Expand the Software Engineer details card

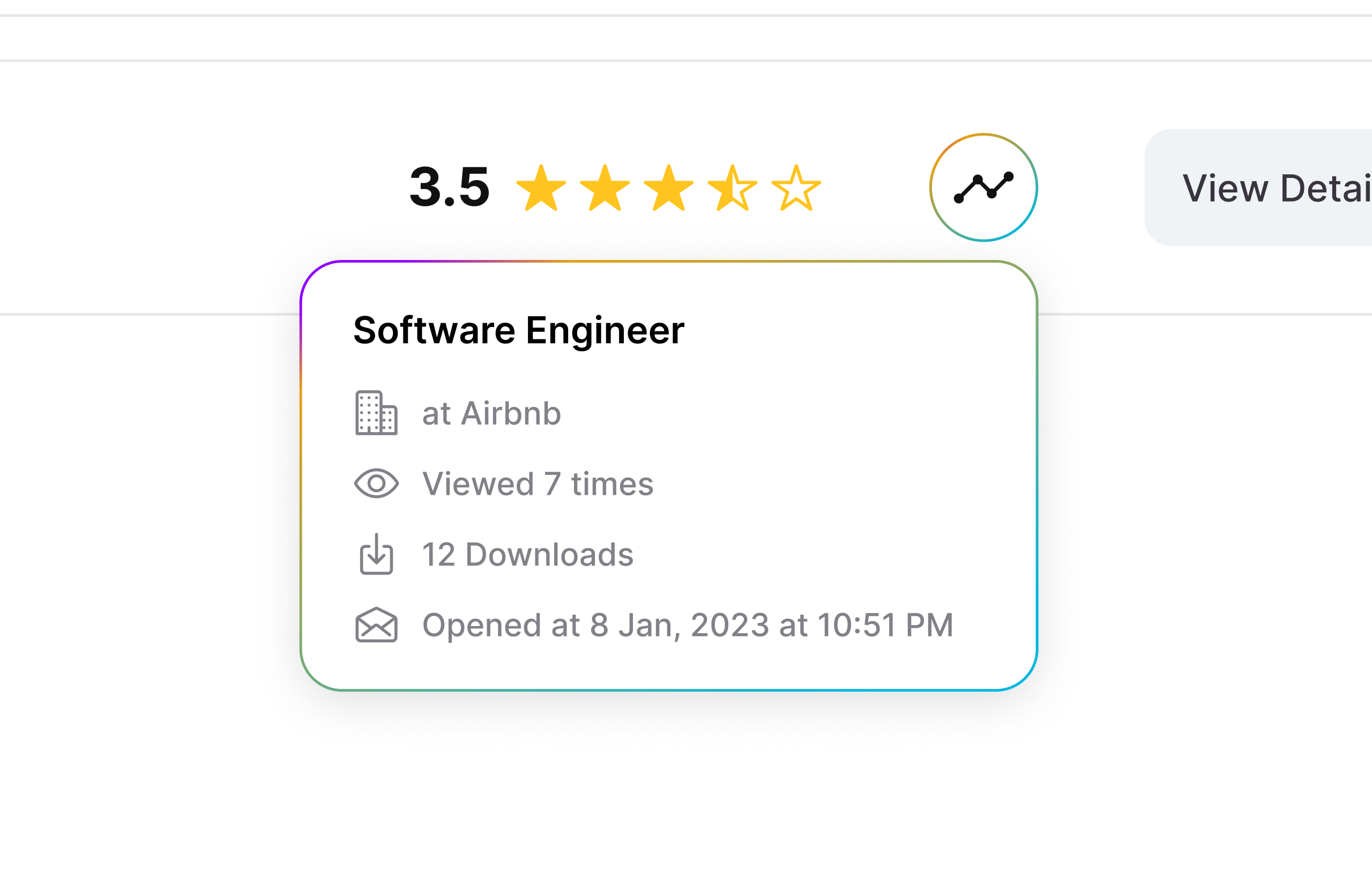[518, 329]
